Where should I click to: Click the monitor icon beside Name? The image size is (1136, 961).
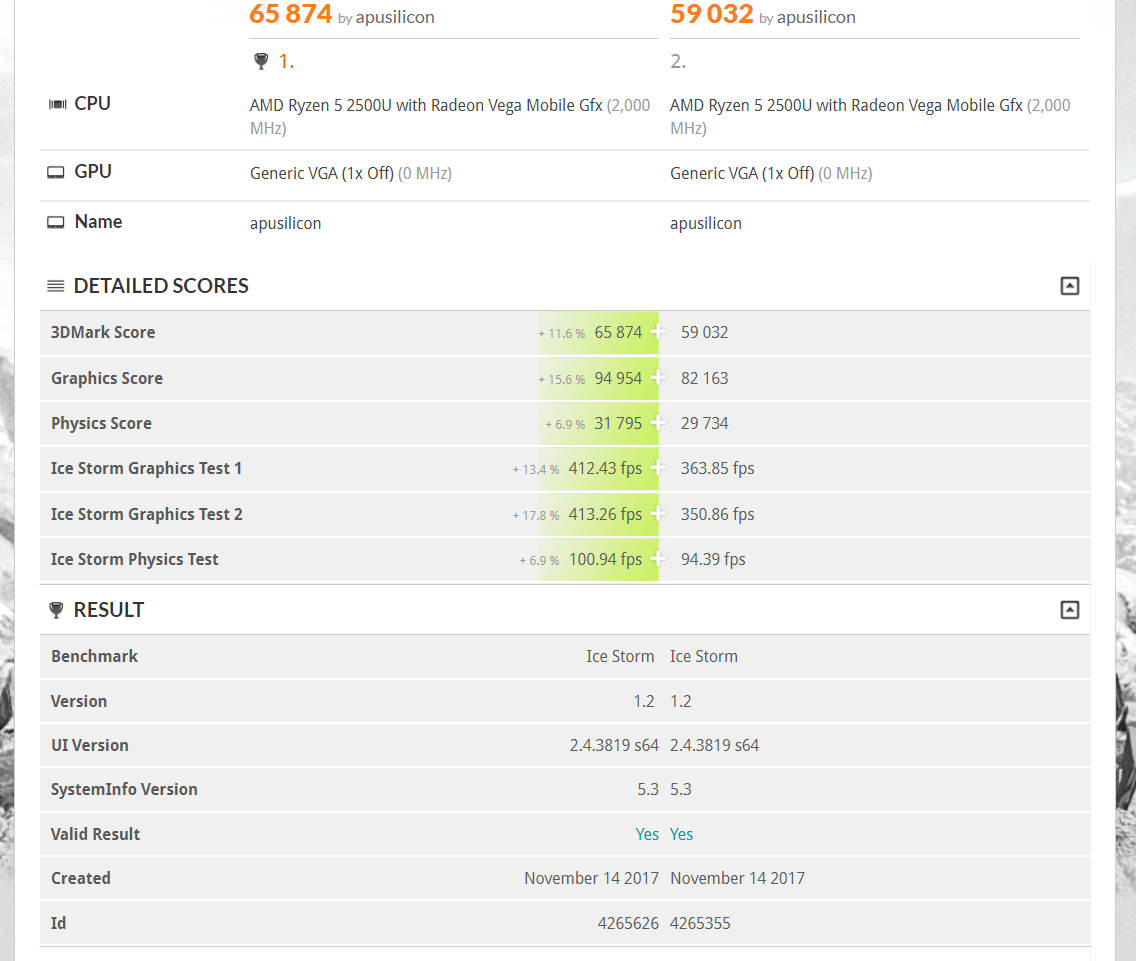(x=56, y=222)
